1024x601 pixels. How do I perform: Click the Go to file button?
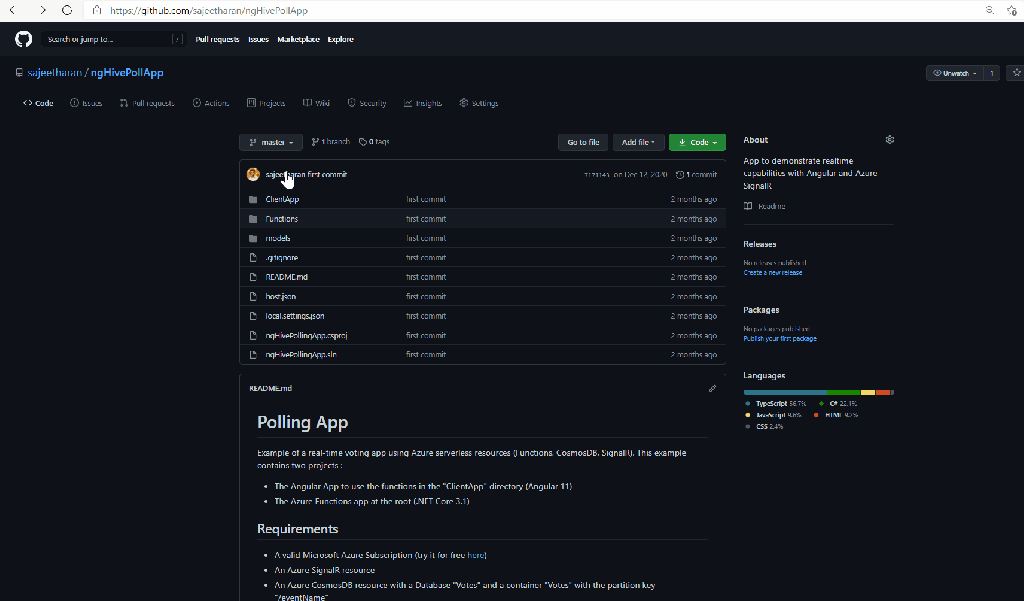click(583, 142)
